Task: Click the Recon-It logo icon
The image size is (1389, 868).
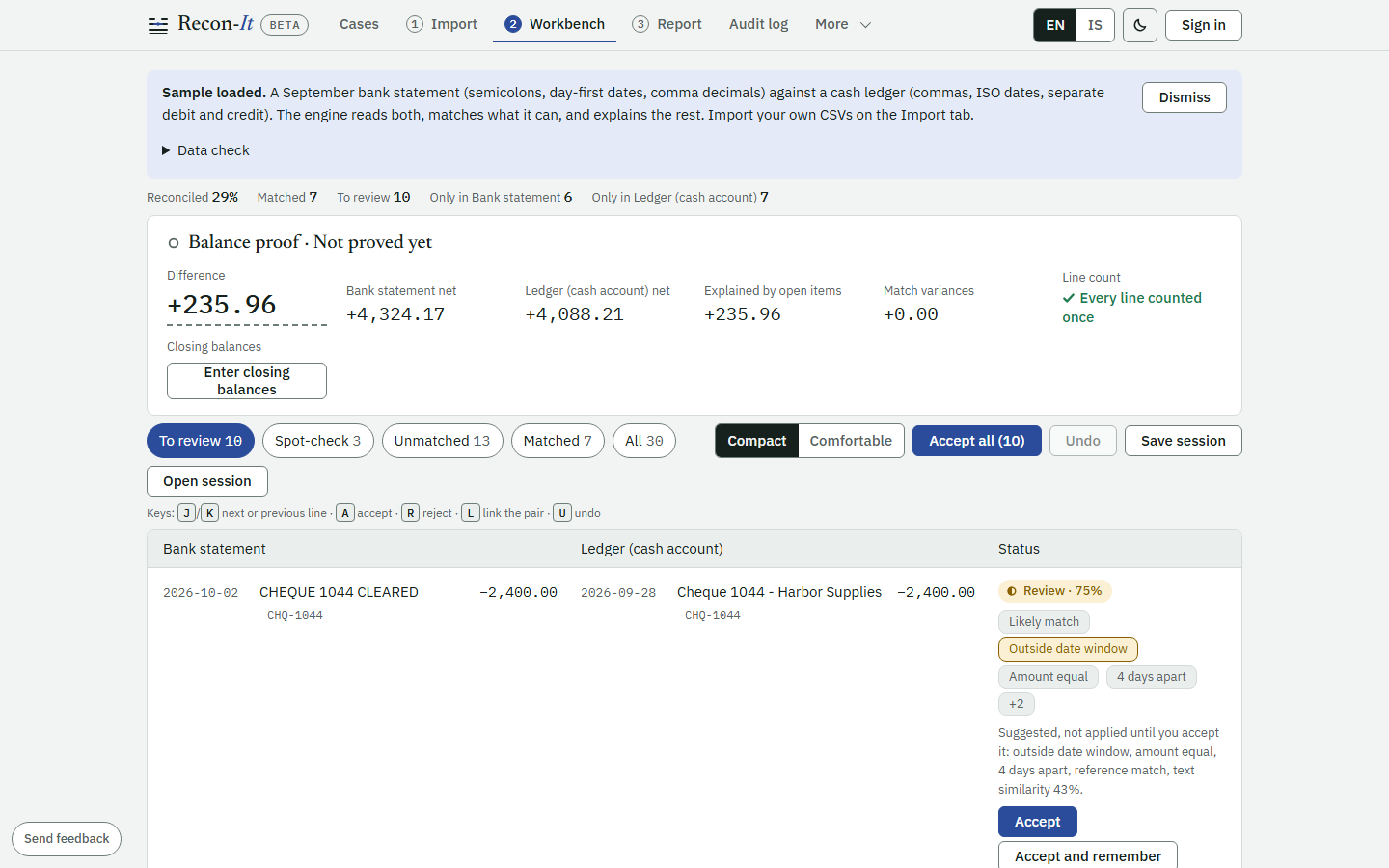Action: click(157, 26)
